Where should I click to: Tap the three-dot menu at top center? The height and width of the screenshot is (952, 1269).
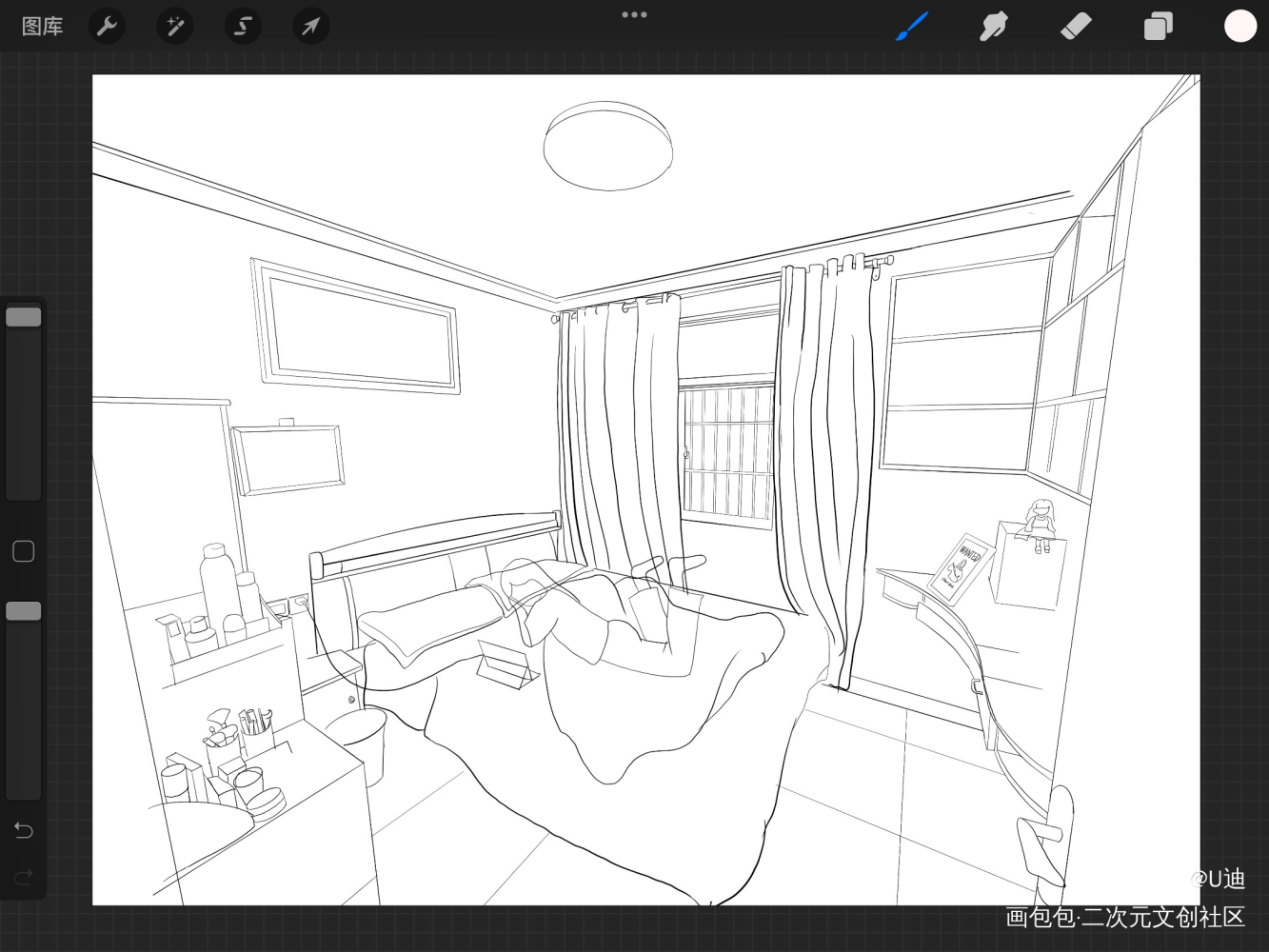[634, 15]
